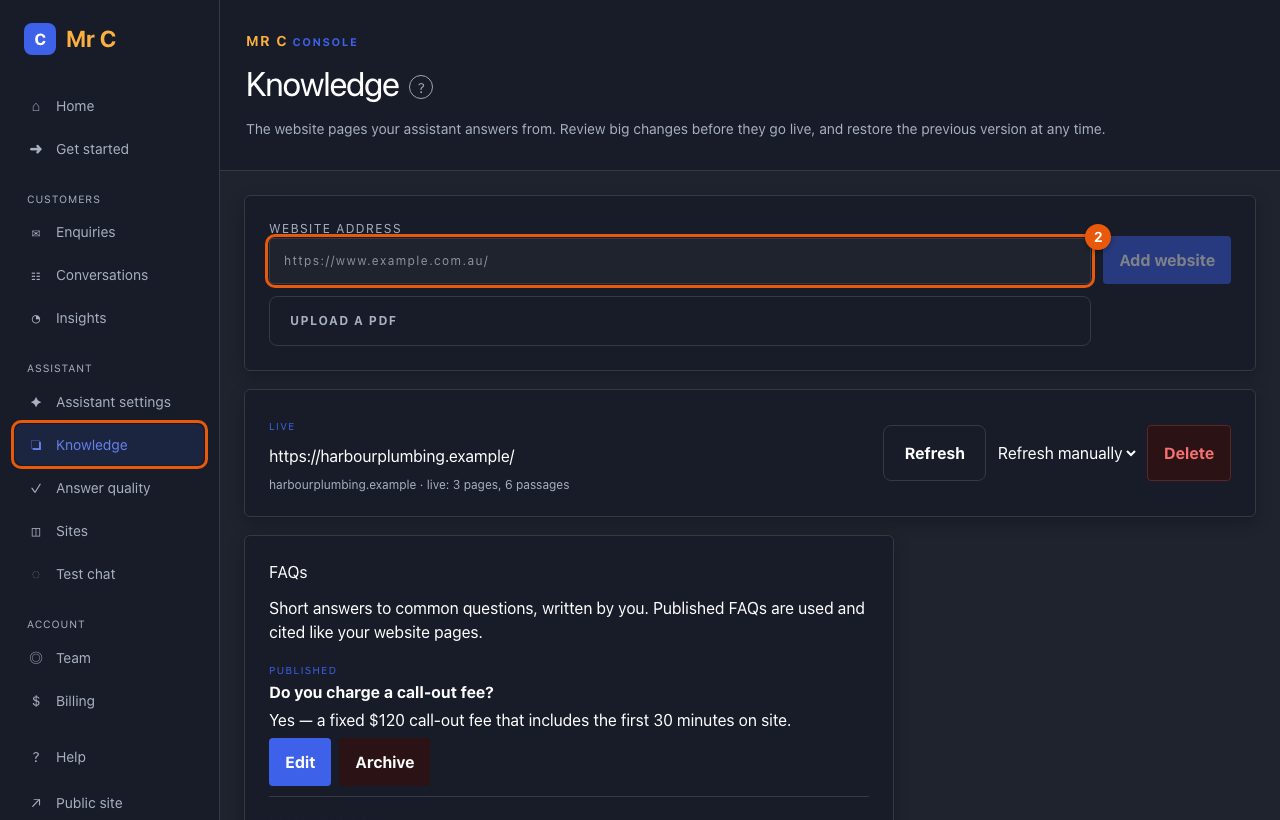Click the Sites layout icon
Image resolution: width=1280 pixels, height=820 pixels.
pyautogui.click(x=36, y=531)
